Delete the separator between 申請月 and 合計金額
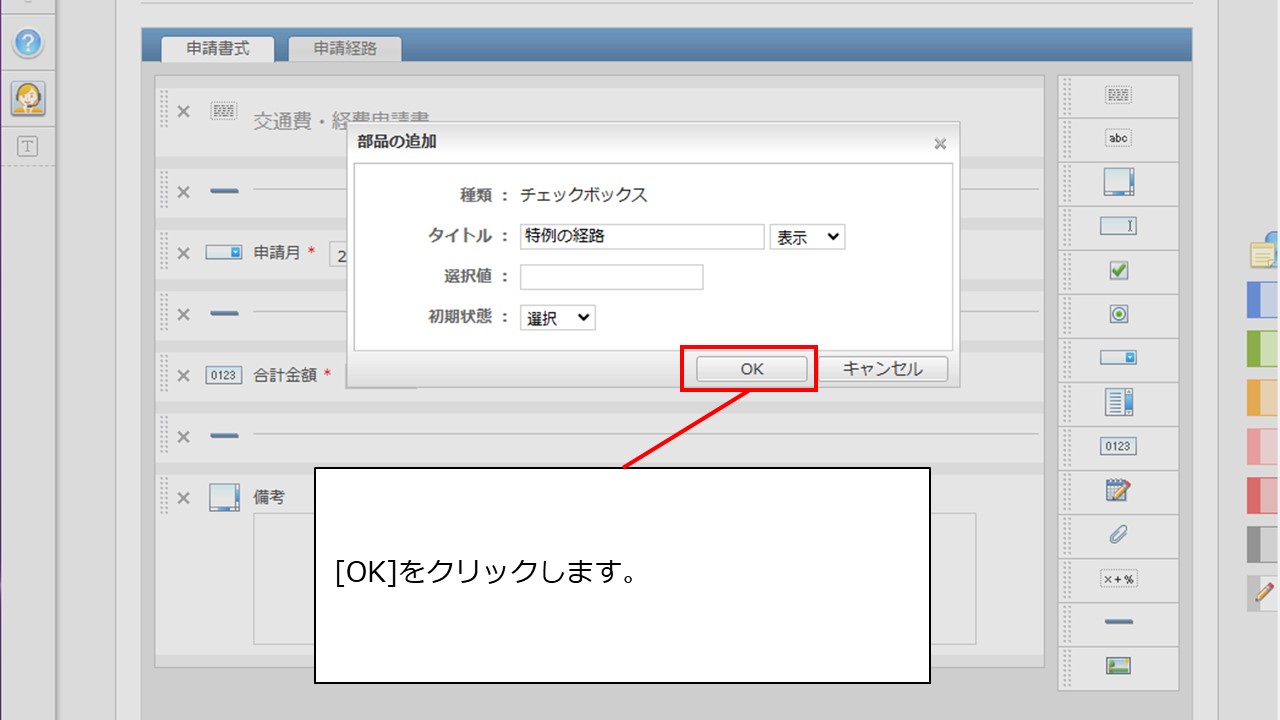Screen dimensions: 1280x720 [x=183, y=314]
